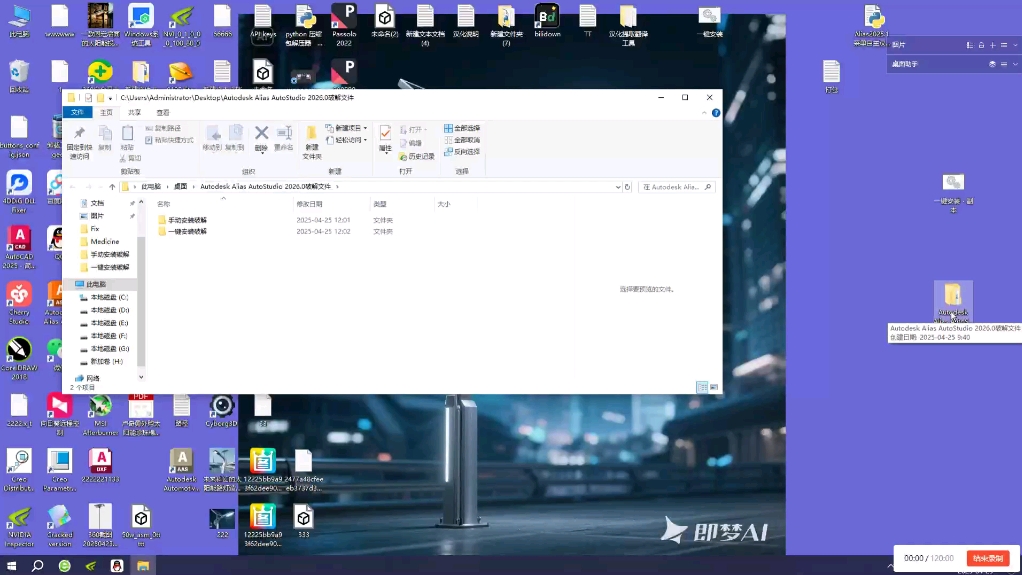Screen dimensions: 1022x575
Task: Select 本地磁盘 (C:) in the navigation pane
Action: coord(110,297)
